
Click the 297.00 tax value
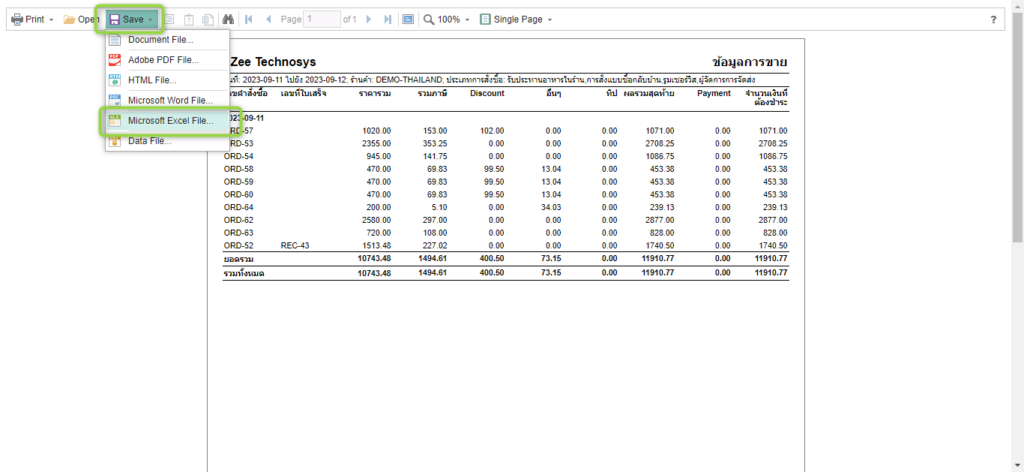pos(435,219)
